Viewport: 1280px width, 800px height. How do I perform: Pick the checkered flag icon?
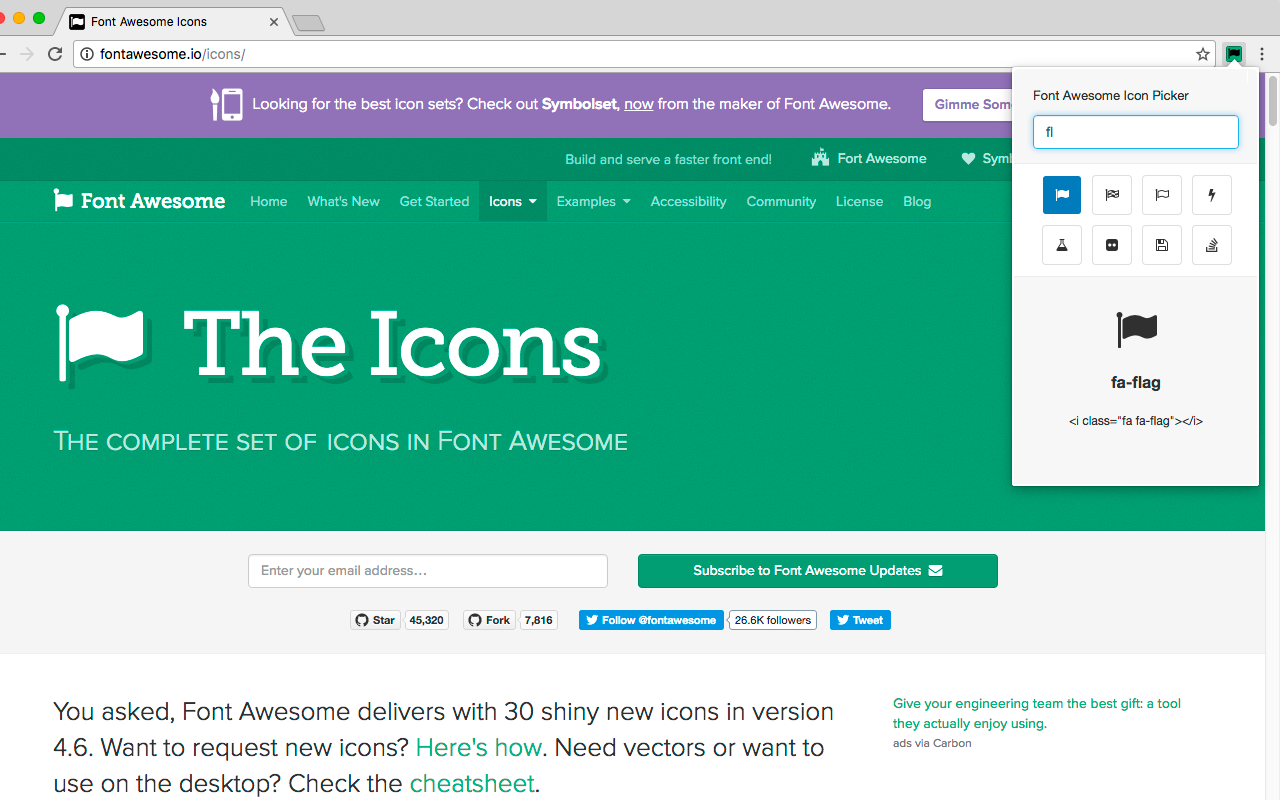click(1112, 195)
